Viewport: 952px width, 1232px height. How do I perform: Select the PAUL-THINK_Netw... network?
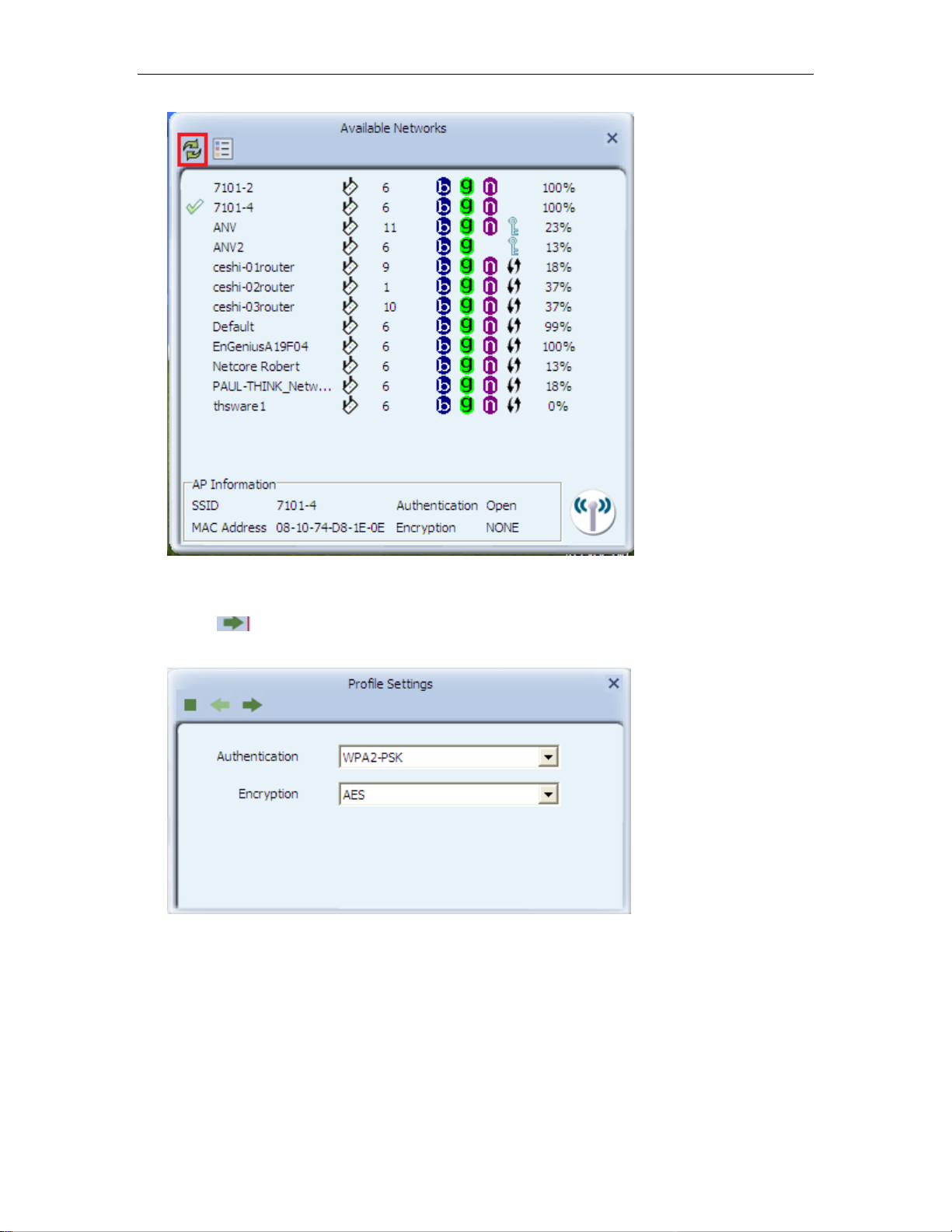coord(272,386)
